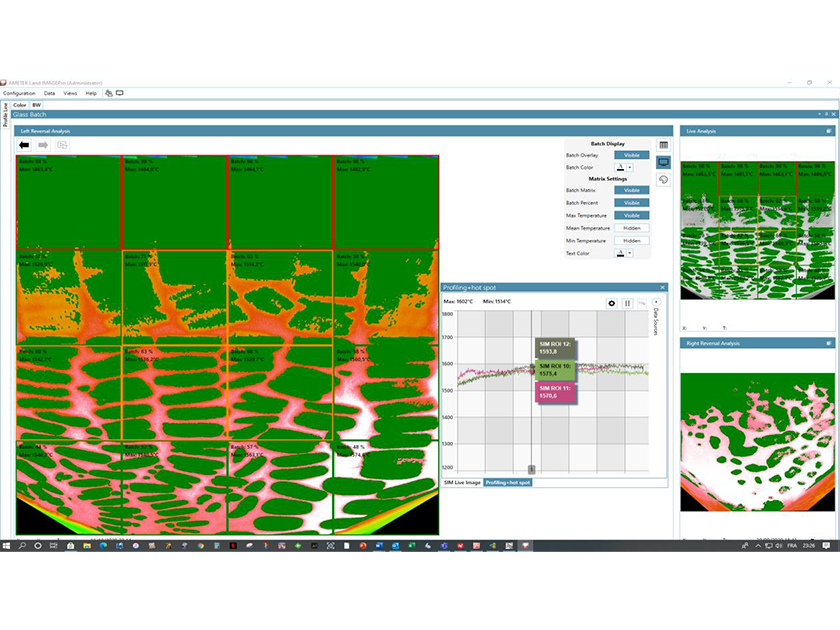Expand the Batch Color dropdown arrow
Image resolution: width=840 pixels, height=630 pixels.
[629, 167]
